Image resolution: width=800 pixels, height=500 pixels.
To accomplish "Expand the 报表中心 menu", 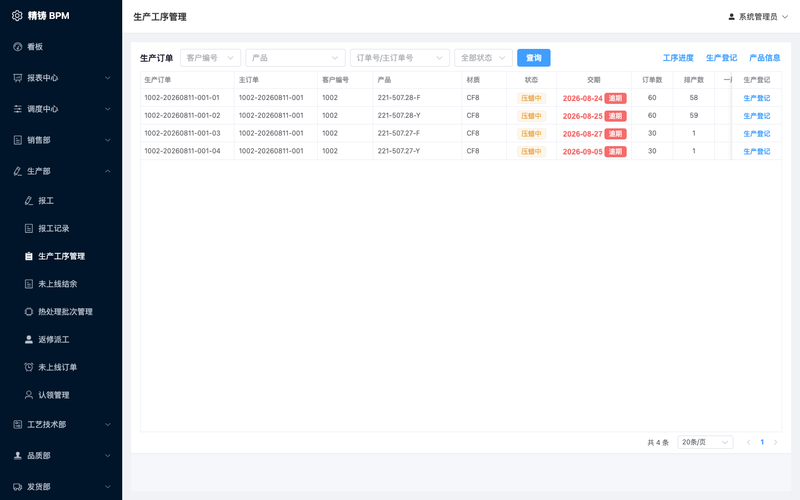I will click(61, 78).
